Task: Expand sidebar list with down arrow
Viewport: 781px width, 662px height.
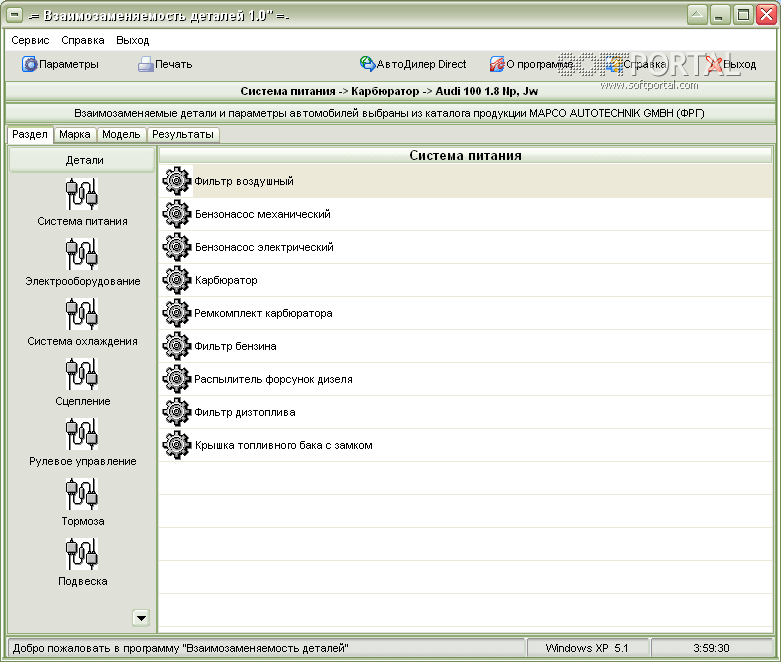Action: [141, 618]
